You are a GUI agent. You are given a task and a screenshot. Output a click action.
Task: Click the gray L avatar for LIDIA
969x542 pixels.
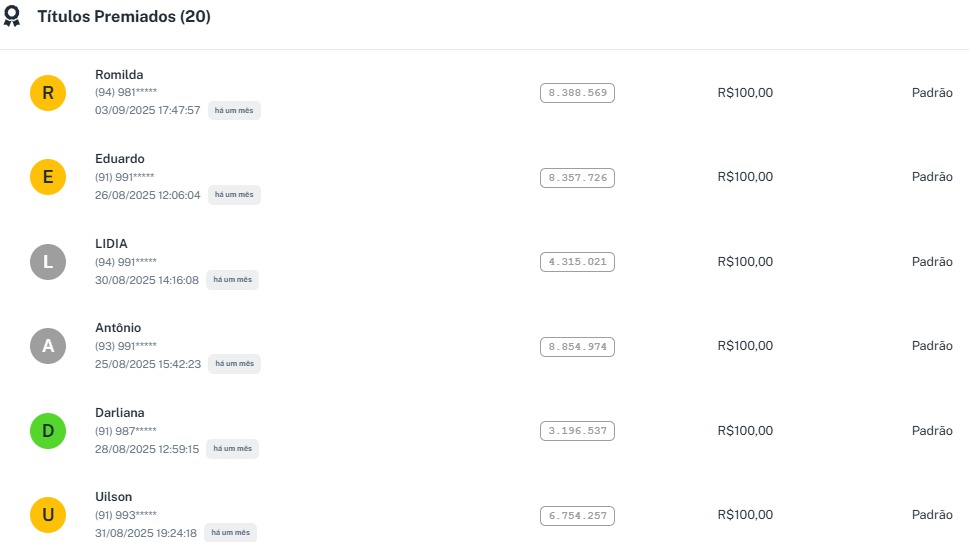(x=48, y=262)
